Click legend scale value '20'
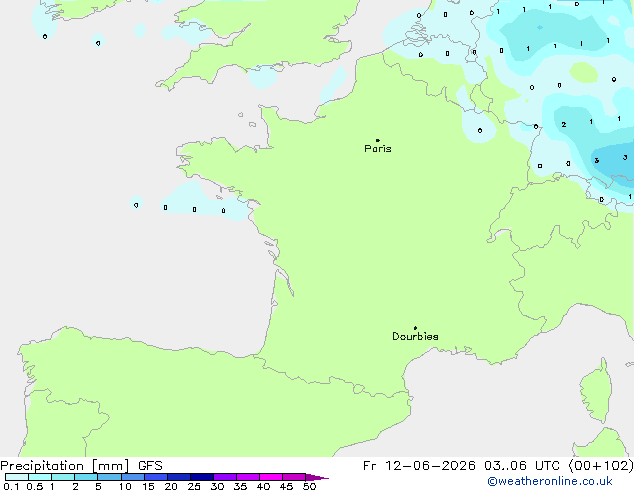The width and height of the screenshot is (634, 490). (x=171, y=486)
